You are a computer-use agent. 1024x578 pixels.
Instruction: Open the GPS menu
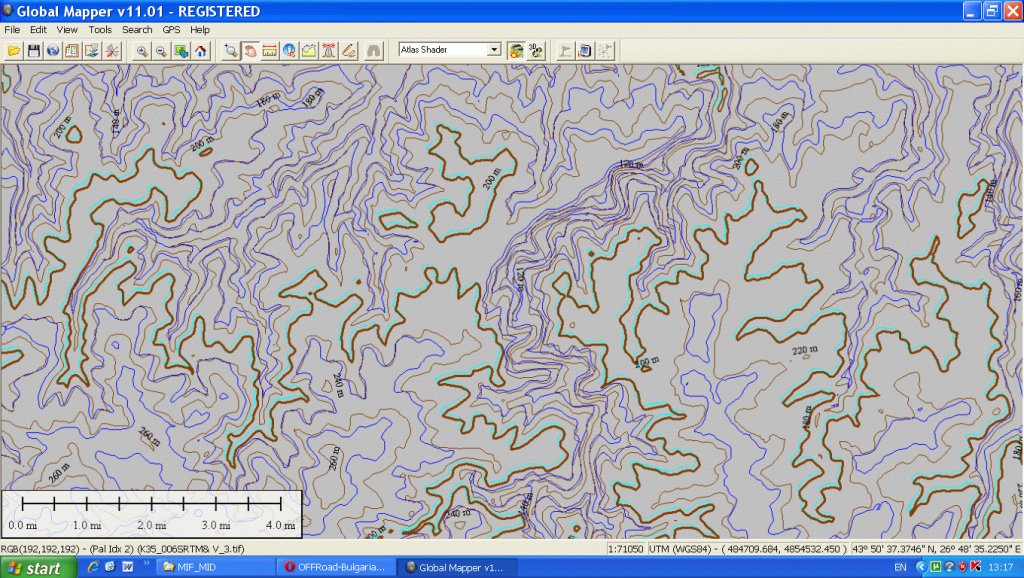click(x=171, y=30)
